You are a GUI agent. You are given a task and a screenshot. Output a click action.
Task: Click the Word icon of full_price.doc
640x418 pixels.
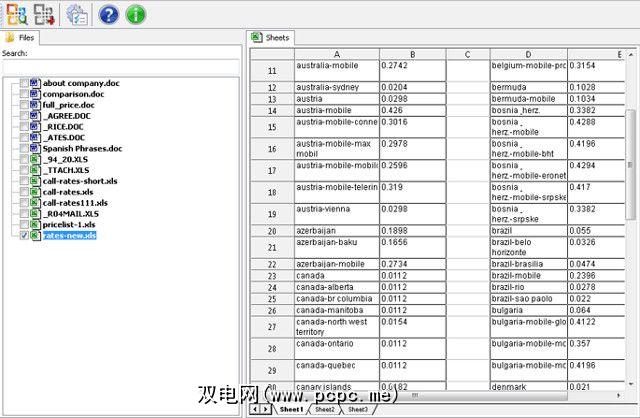pyautogui.click(x=35, y=105)
